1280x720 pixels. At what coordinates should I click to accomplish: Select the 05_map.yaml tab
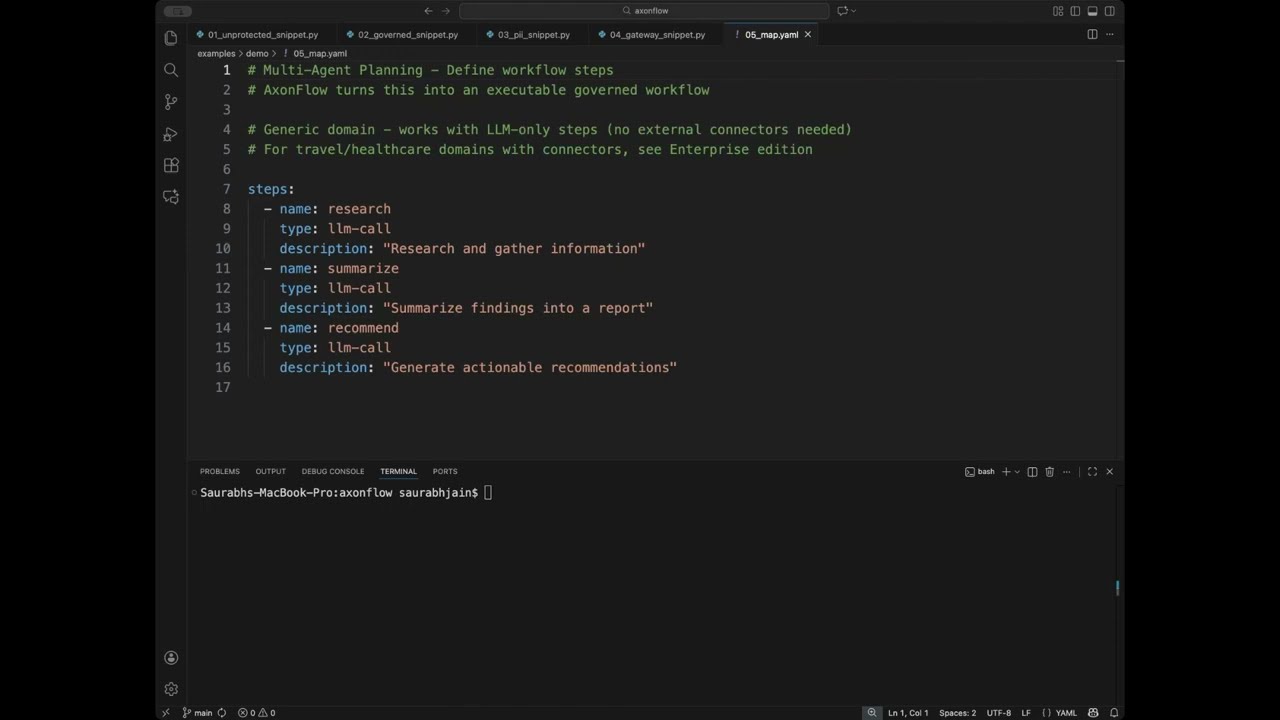click(x=771, y=35)
